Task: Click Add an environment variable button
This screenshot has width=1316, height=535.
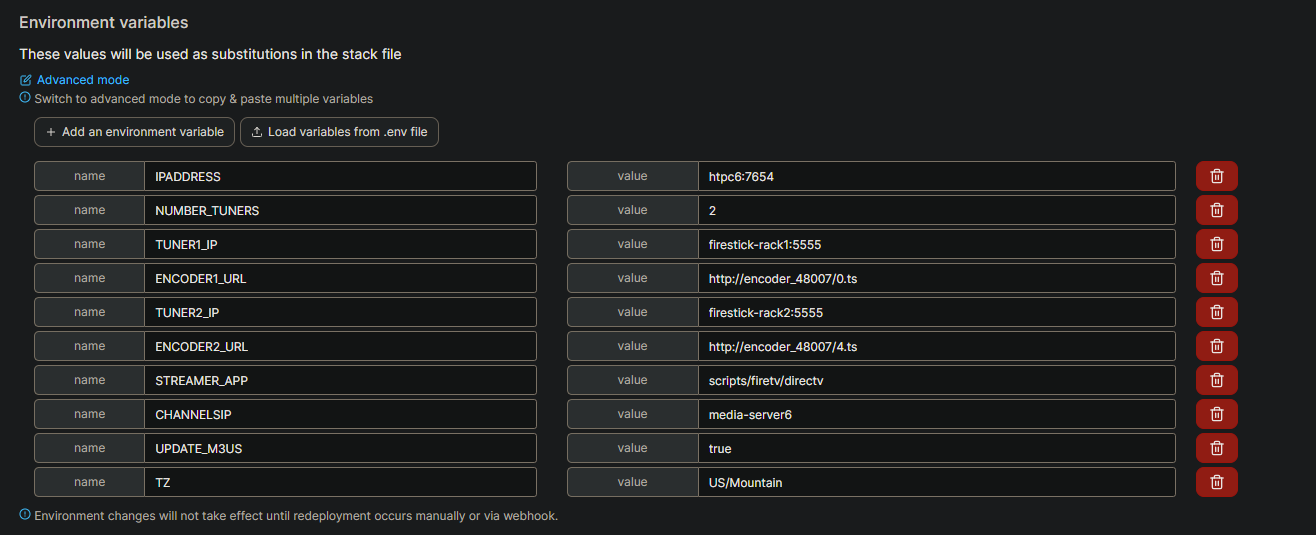Action: click(135, 132)
